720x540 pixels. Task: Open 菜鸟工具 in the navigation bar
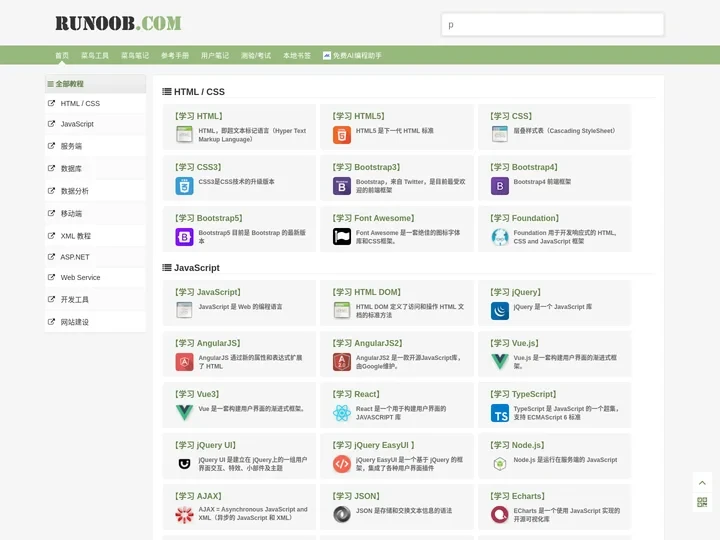[95, 56]
